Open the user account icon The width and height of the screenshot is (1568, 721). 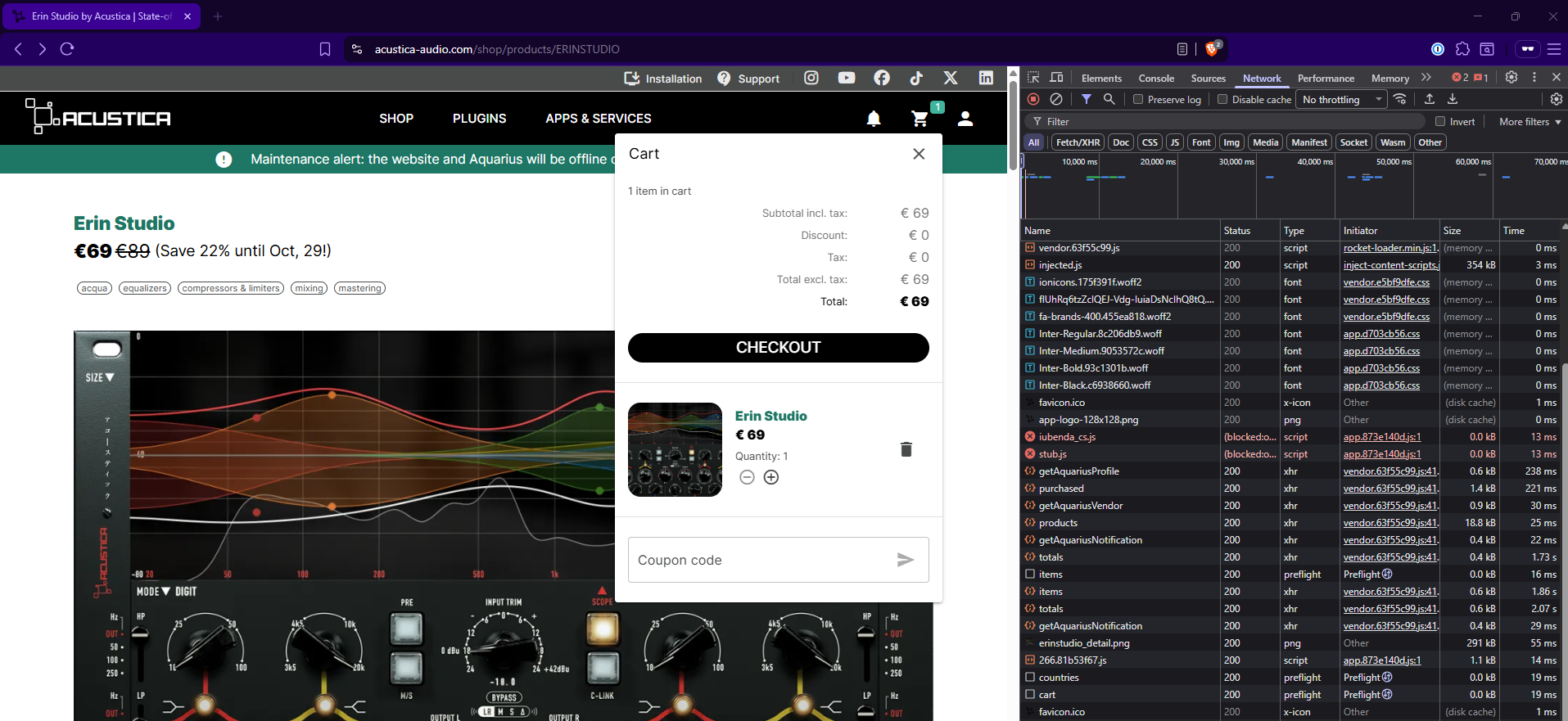click(965, 119)
